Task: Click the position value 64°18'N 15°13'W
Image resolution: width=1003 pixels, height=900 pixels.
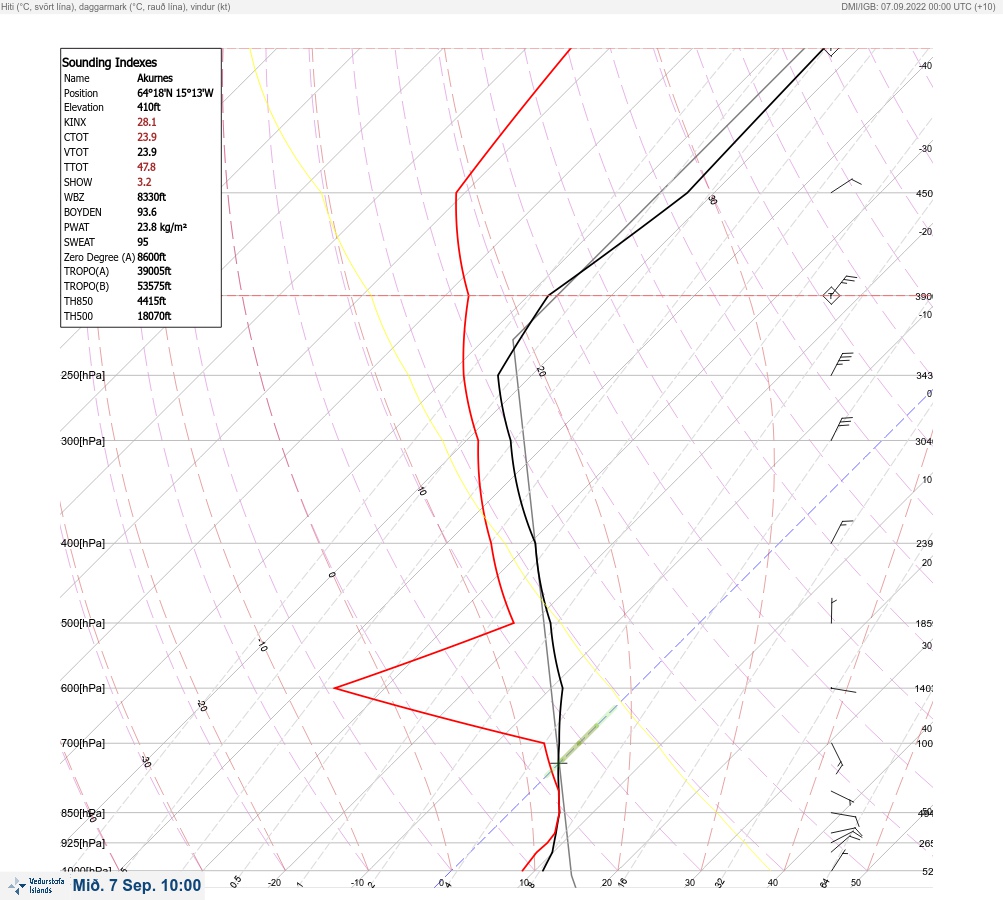Action: pyautogui.click(x=175, y=93)
